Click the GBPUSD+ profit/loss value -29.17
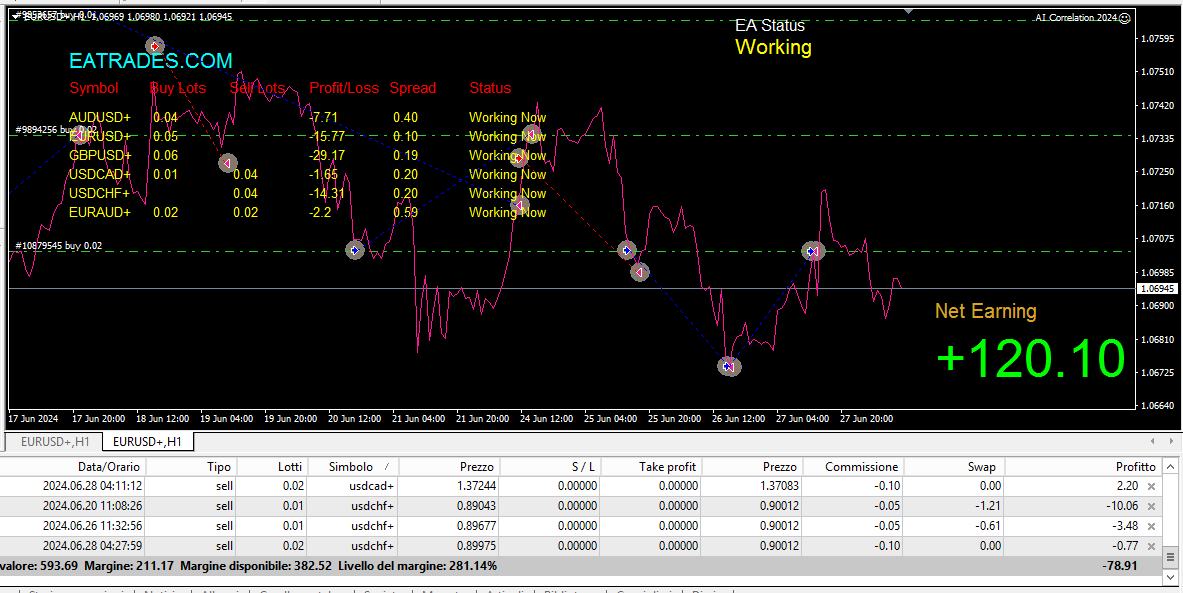Screen dimensions: 1183x593 [327, 155]
